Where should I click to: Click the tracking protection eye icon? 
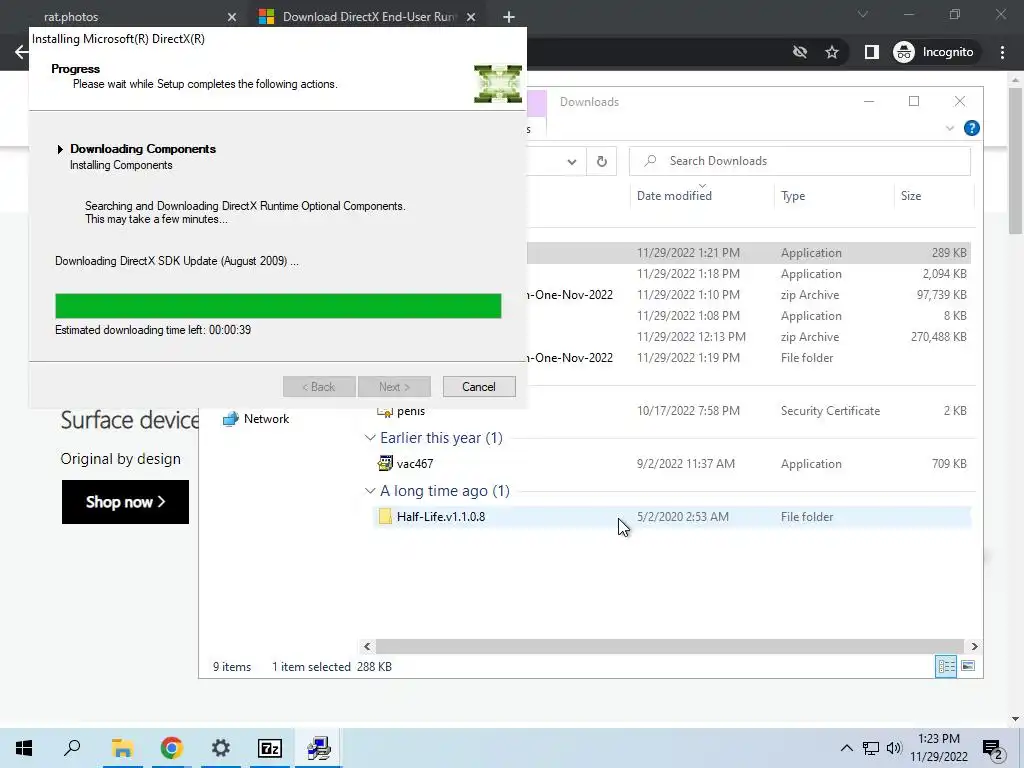(x=799, y=52)
